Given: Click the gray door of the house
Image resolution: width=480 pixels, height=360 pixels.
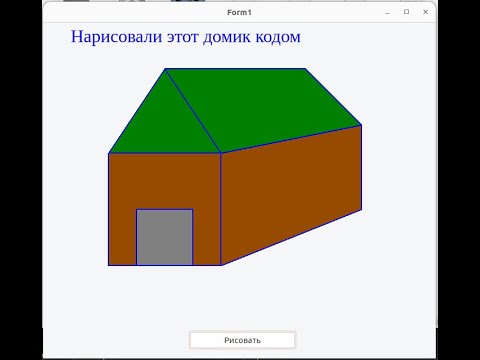Looking at the screenshot, I should 165,237.
